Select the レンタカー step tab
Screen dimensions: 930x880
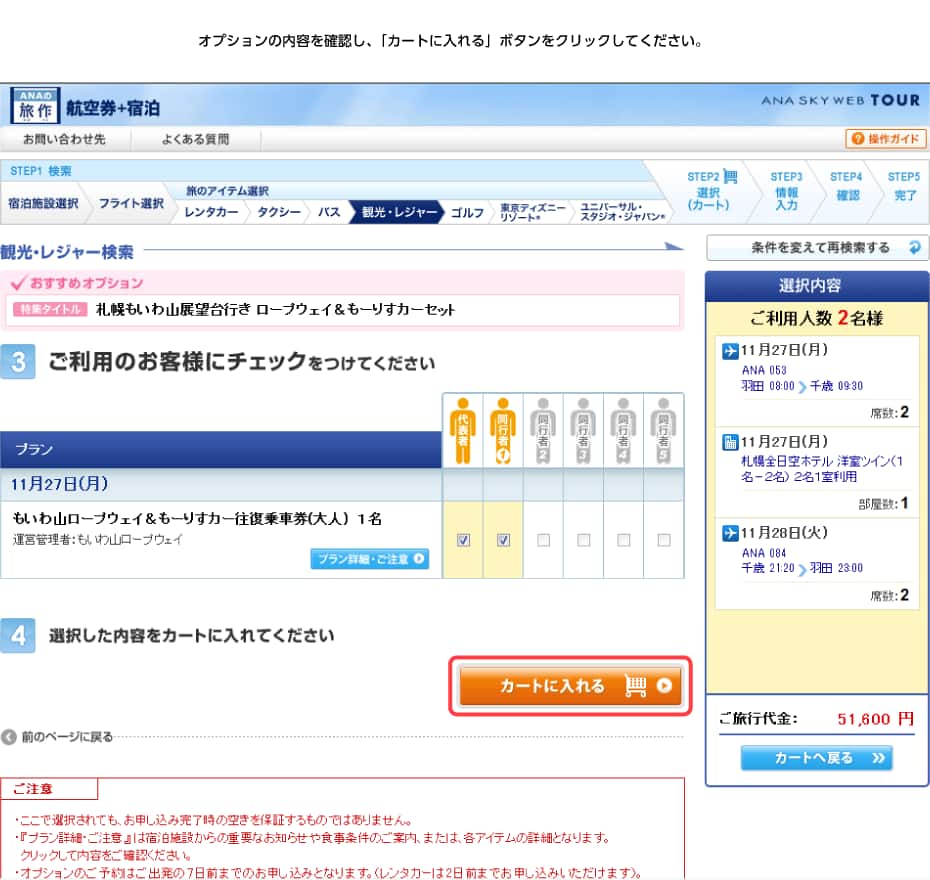(x=210, y=212)
